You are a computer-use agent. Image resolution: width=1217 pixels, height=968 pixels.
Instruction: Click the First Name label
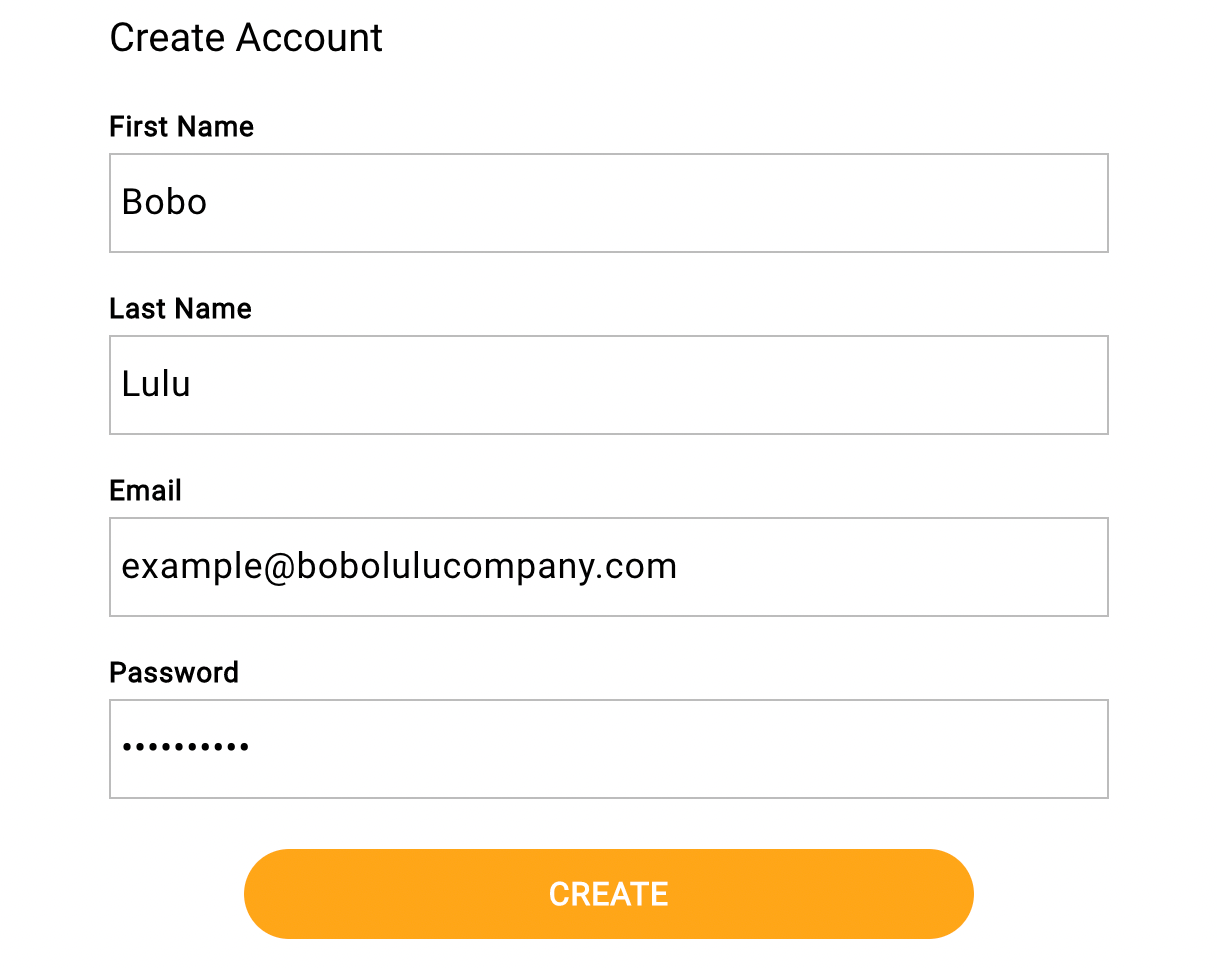coord(181,127)
